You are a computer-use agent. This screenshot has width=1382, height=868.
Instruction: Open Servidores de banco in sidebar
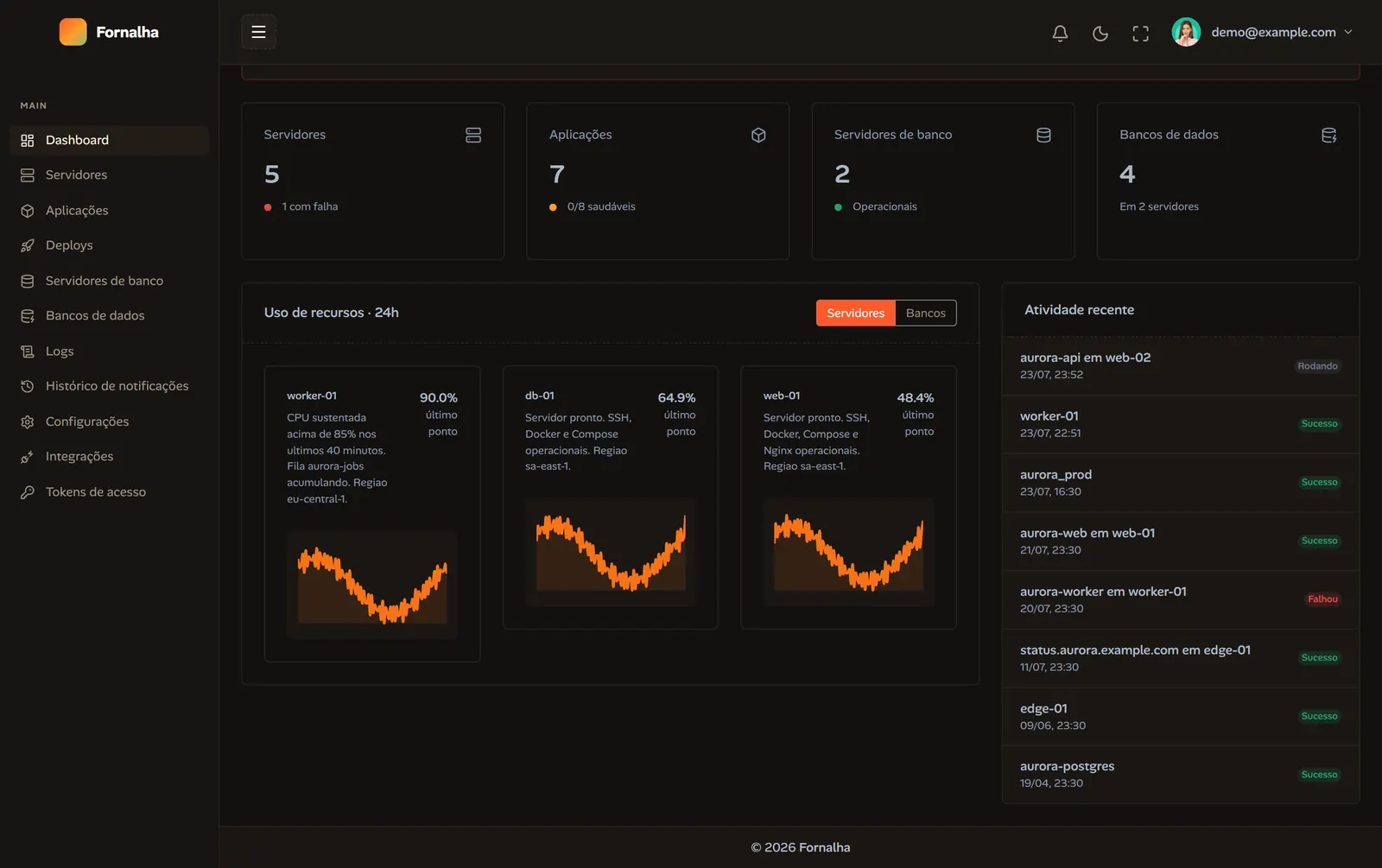[x=110, y=281]
